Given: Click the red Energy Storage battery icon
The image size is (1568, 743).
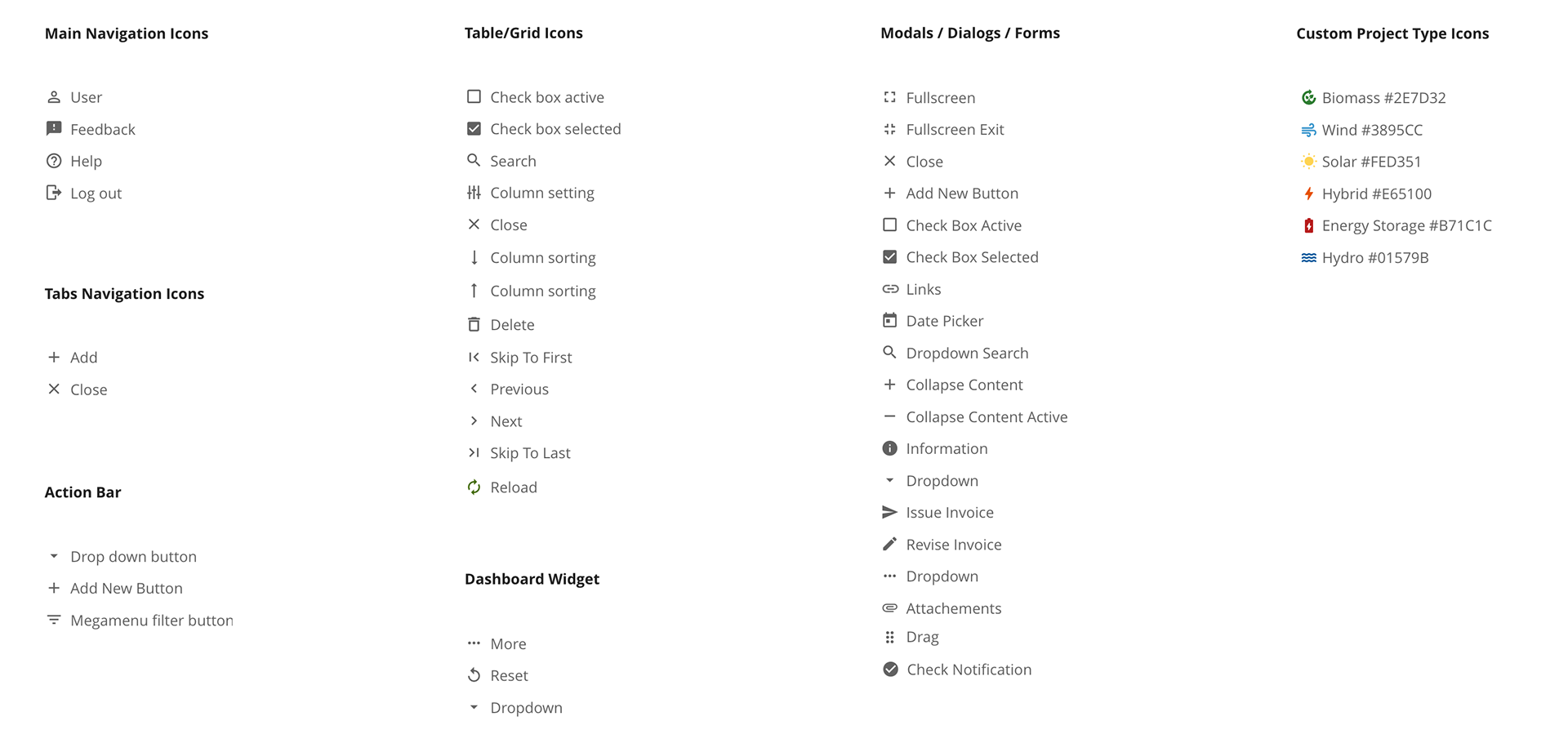Looking at the screenshot, I should (x=1308, y=225).
